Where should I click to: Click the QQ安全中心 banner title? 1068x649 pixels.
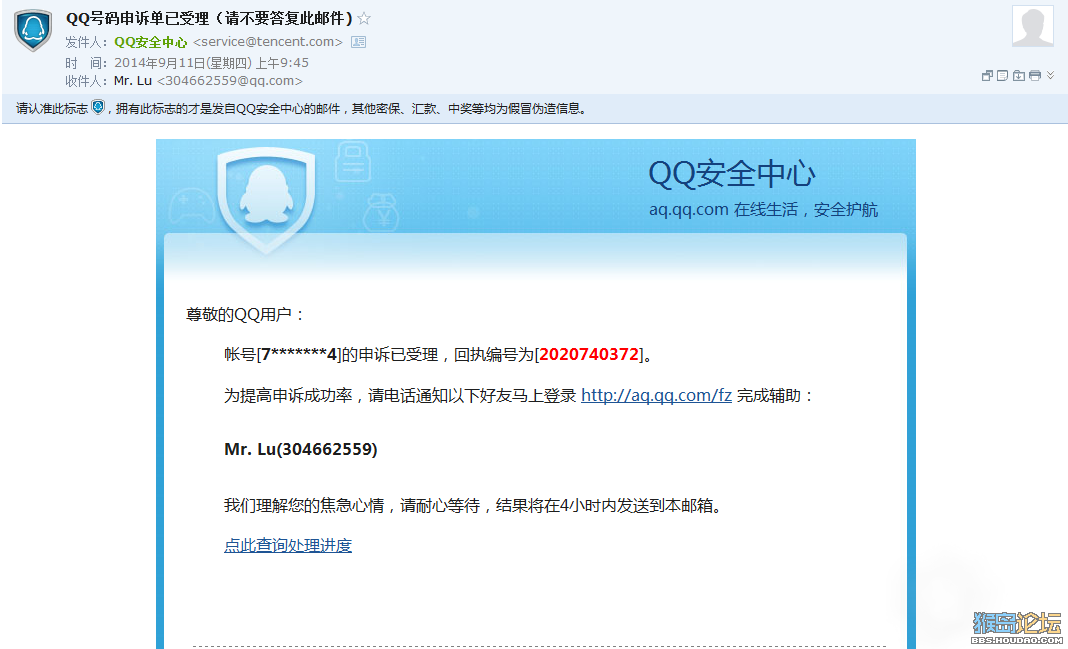(x=732, y=174)
